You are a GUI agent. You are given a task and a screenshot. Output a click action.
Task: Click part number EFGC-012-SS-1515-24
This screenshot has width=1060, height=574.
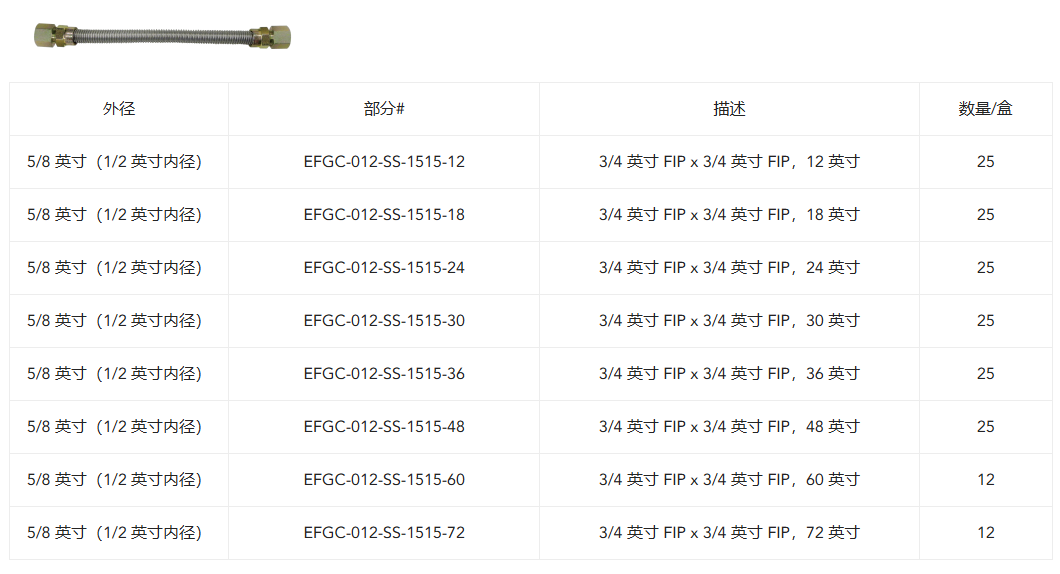click(384, 268)
